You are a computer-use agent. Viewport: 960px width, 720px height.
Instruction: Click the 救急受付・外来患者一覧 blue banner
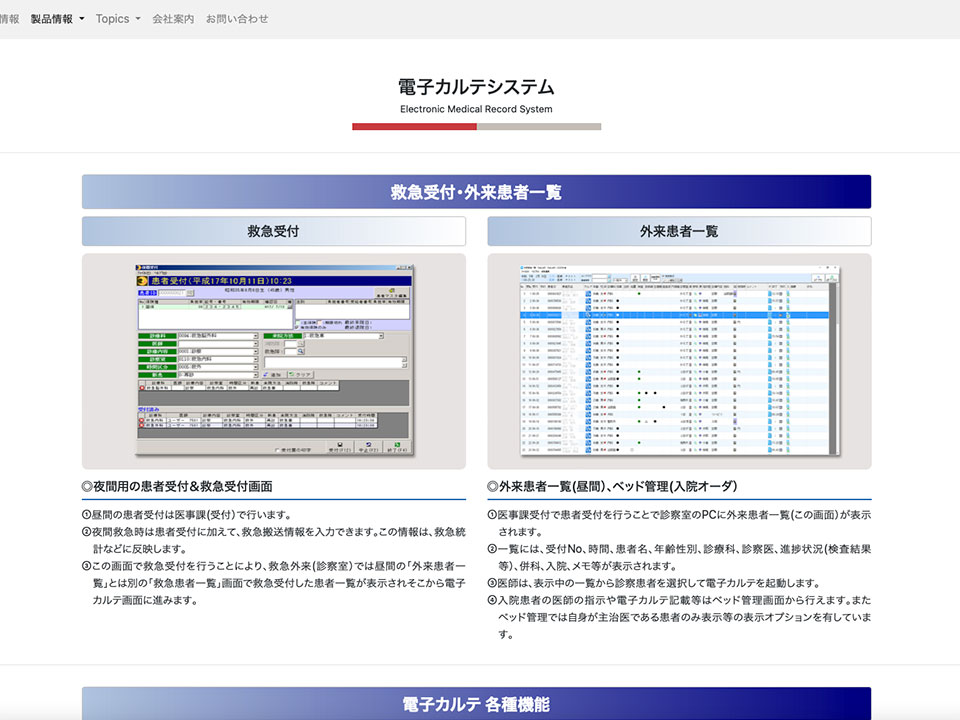pos(476,192)
